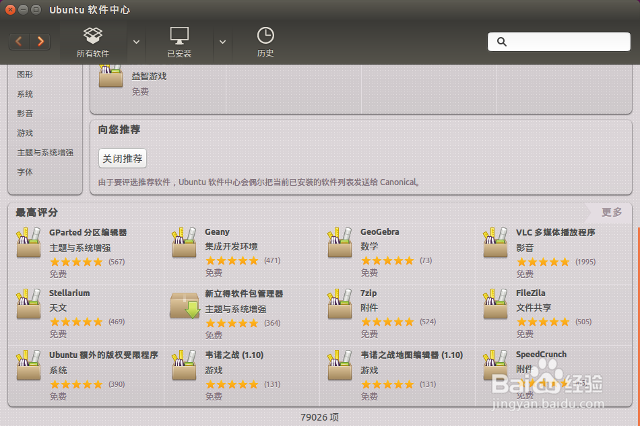
Task: Open the FileZilla title text
Action: tap(530, 293)
